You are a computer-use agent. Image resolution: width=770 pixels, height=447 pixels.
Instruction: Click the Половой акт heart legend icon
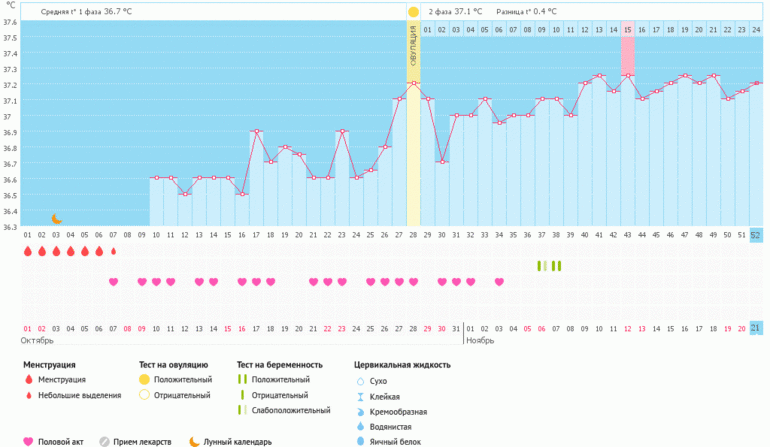click(x=28, y=440)
